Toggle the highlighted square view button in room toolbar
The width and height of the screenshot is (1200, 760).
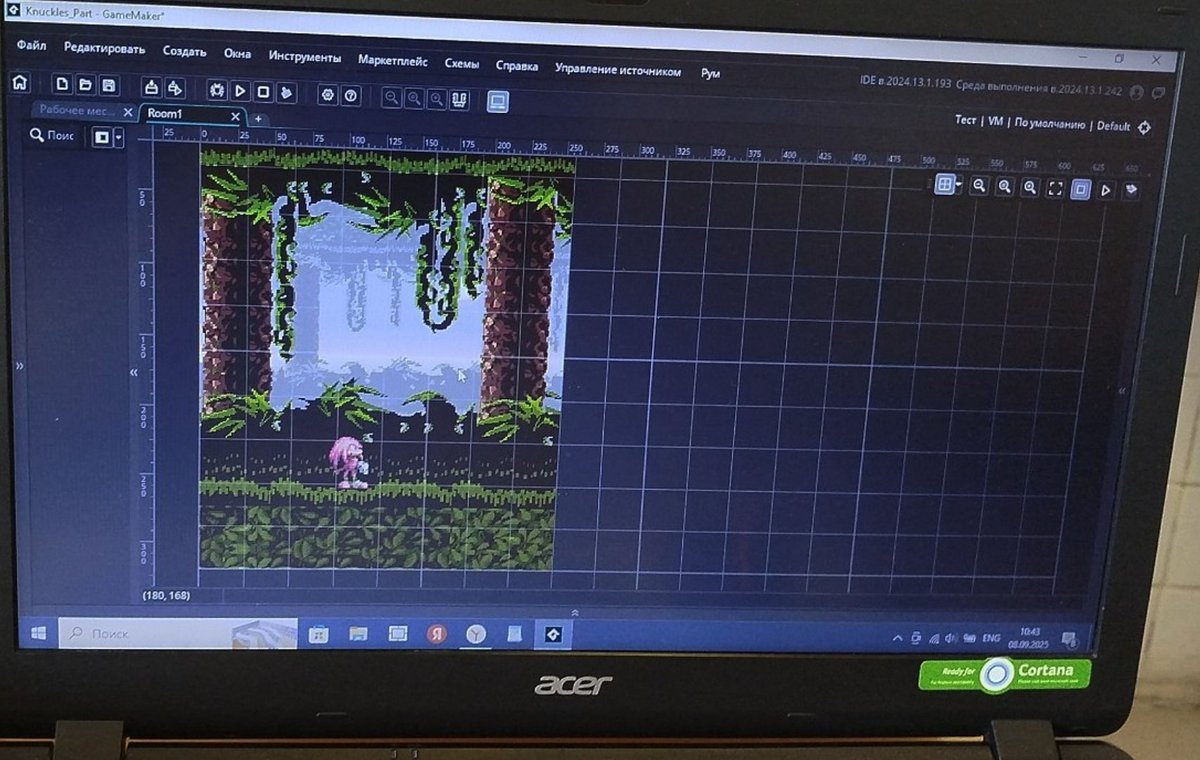(x=1081, y=190)
